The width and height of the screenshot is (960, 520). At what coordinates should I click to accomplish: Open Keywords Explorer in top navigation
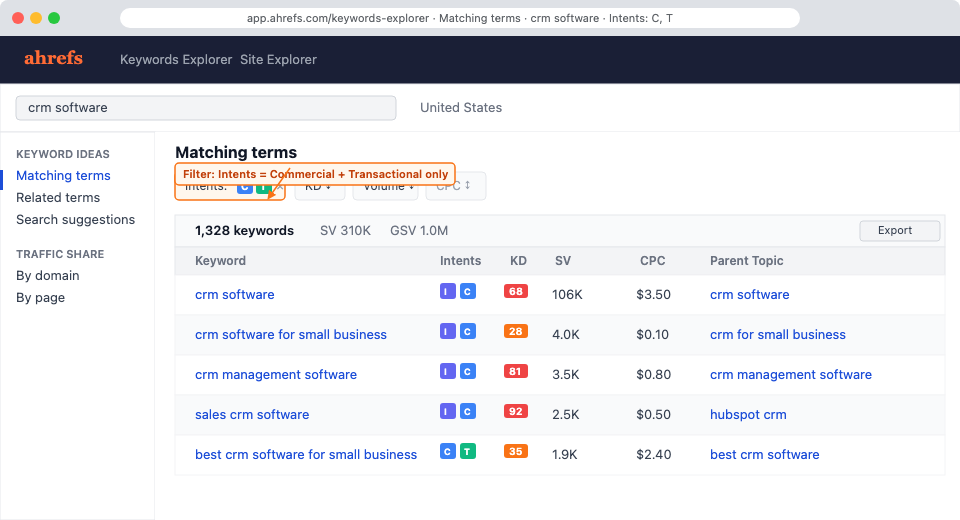[x=176, y=59]
